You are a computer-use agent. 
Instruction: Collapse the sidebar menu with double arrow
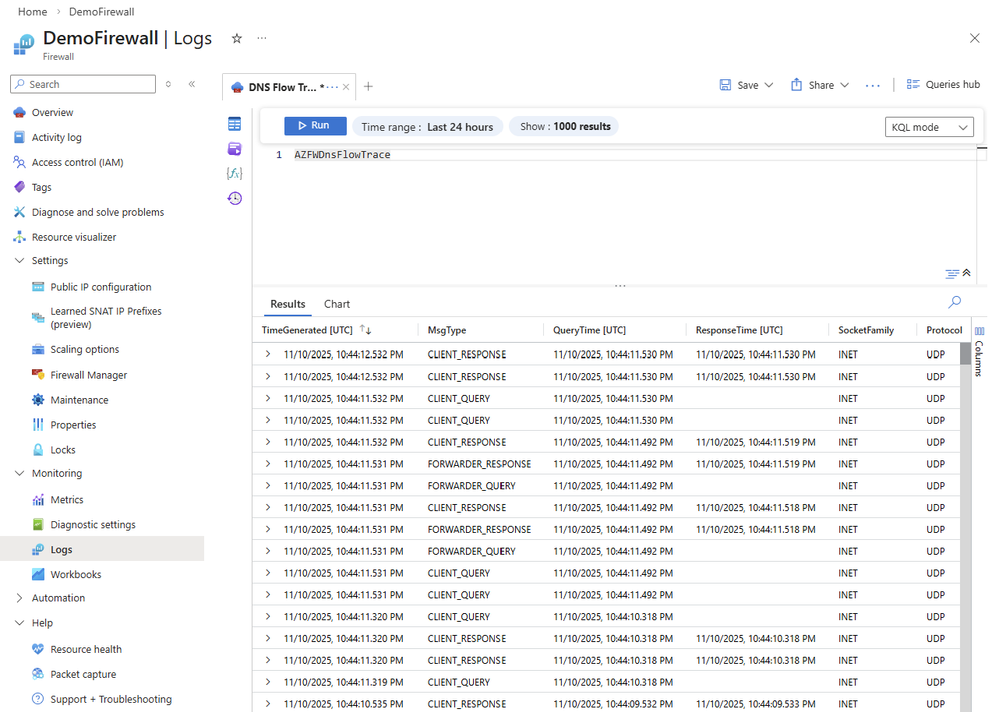pos(192,84)
